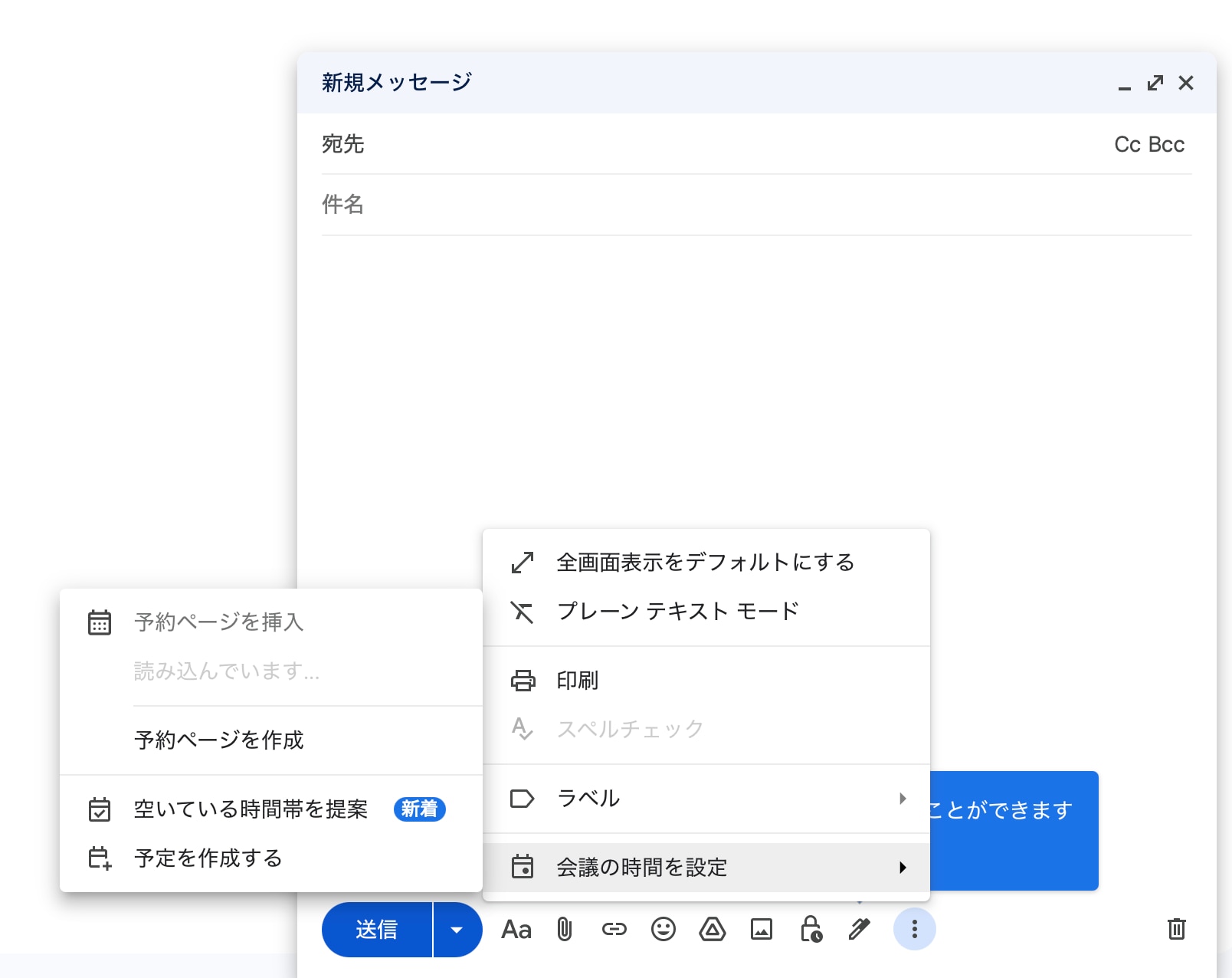The width and height of the screenshot is (1232, 978).
Task: Open the send options dropdown arrow
Action: click(457, 930)
